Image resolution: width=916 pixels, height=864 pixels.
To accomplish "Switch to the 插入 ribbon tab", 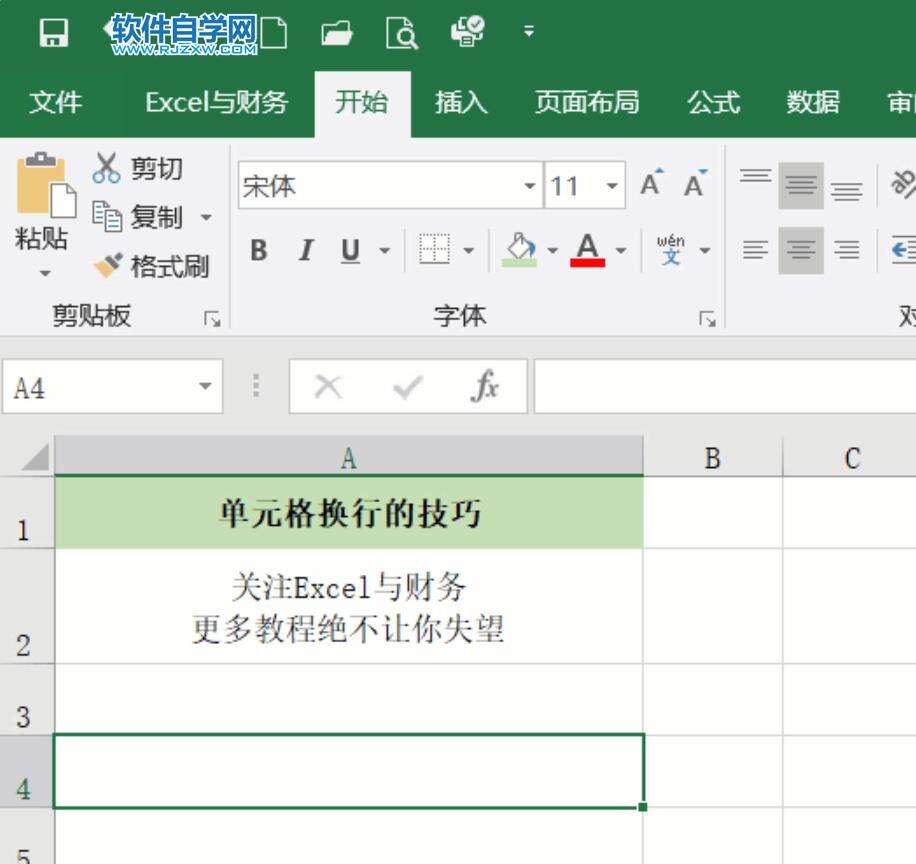I will coord(459,102).
